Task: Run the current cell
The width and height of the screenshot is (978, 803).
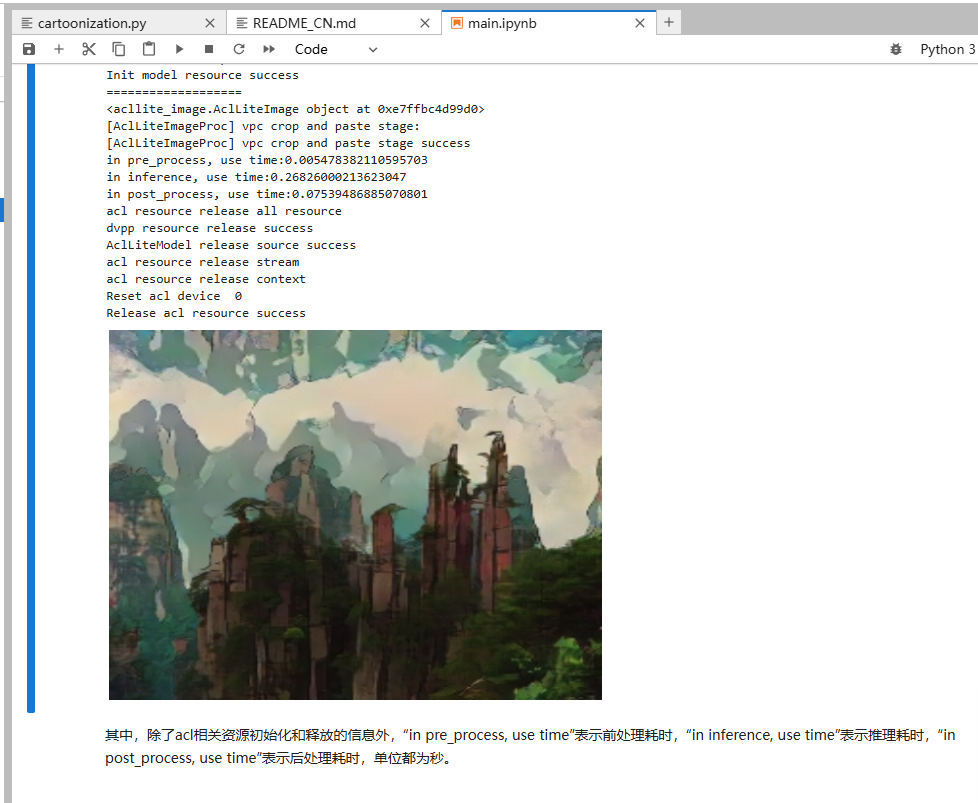Action: pyautogui.click(x=179, y=48)
